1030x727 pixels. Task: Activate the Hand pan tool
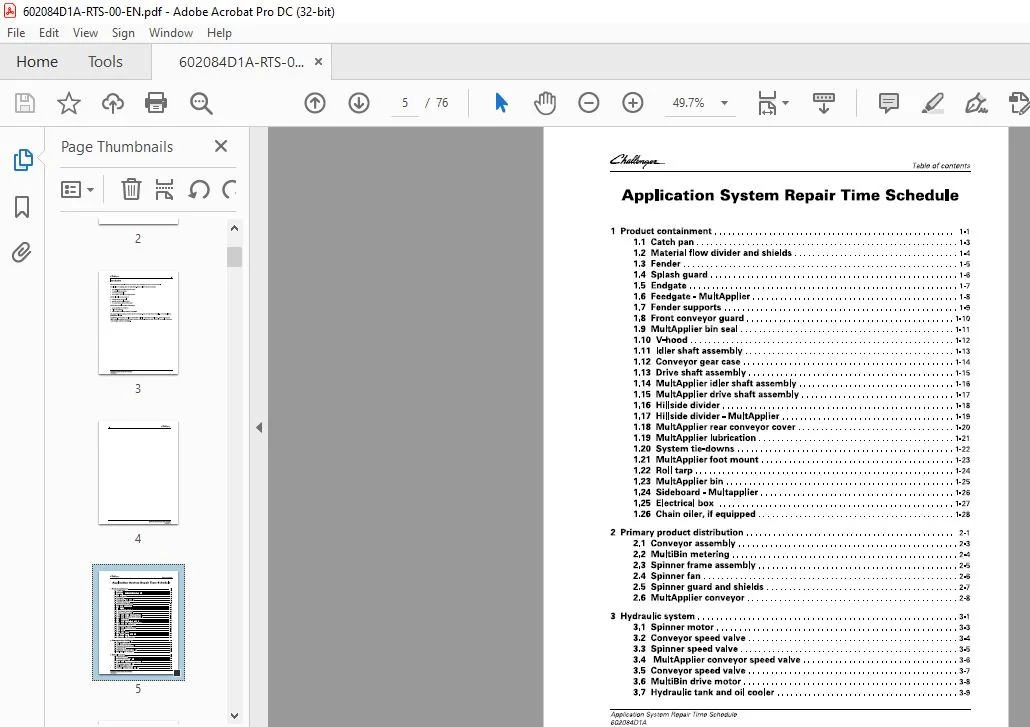pos(545,103)
